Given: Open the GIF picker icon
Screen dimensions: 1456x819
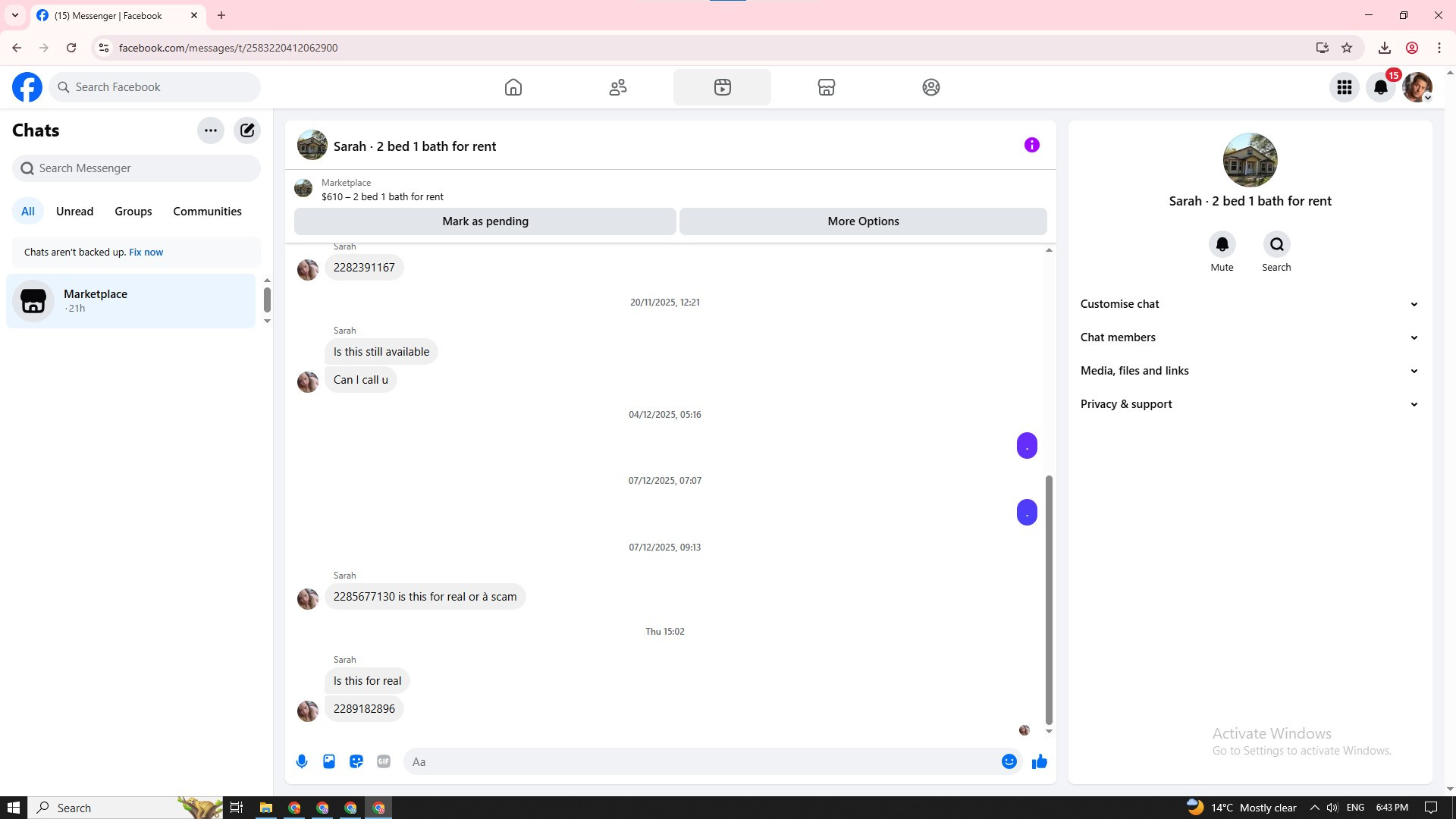Looking at the screenshot, I should pyautogui.click(x=384, y=761).
